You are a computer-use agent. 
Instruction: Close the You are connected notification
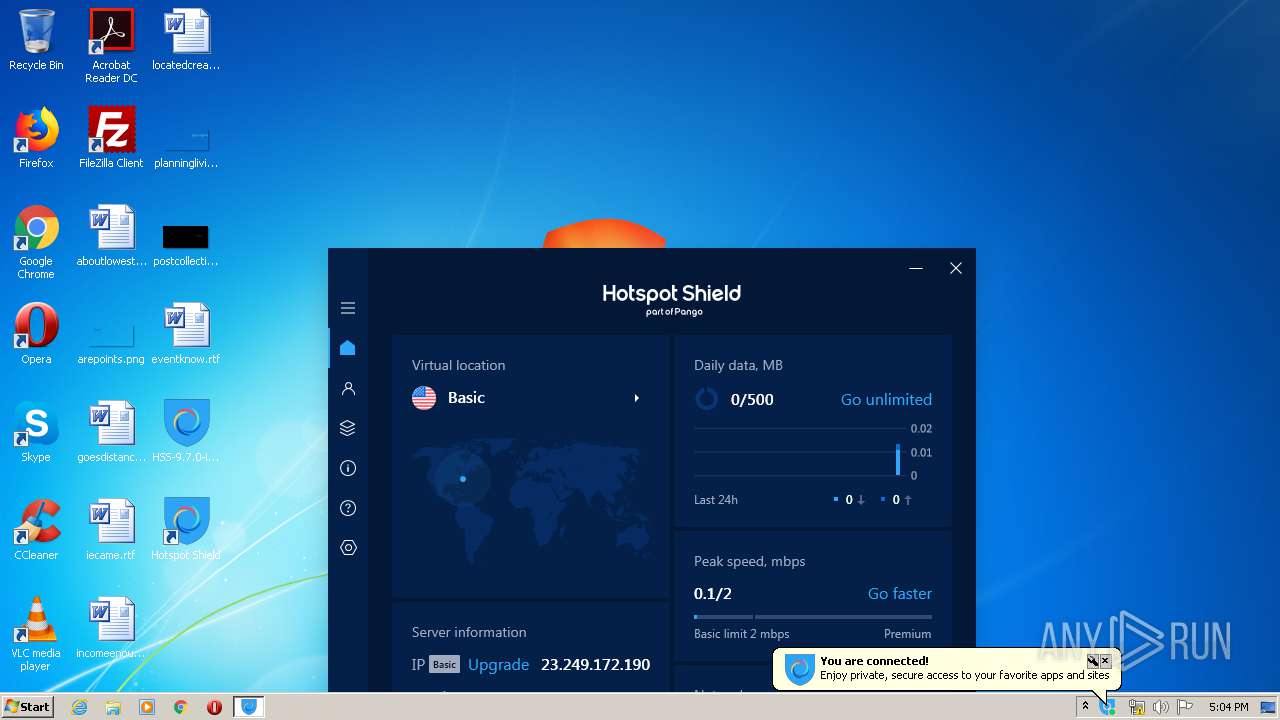1105,661
